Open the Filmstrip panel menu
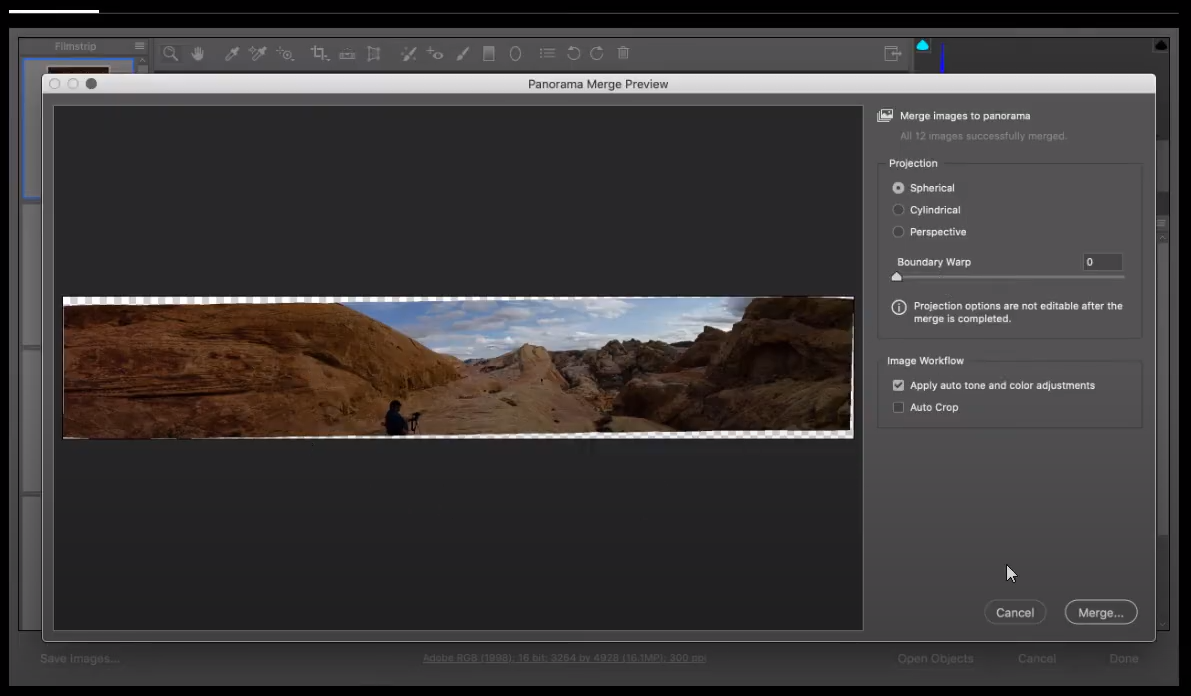Viewport: 1191px width, 696px height. pyautogui.click(x=138, y=45)
